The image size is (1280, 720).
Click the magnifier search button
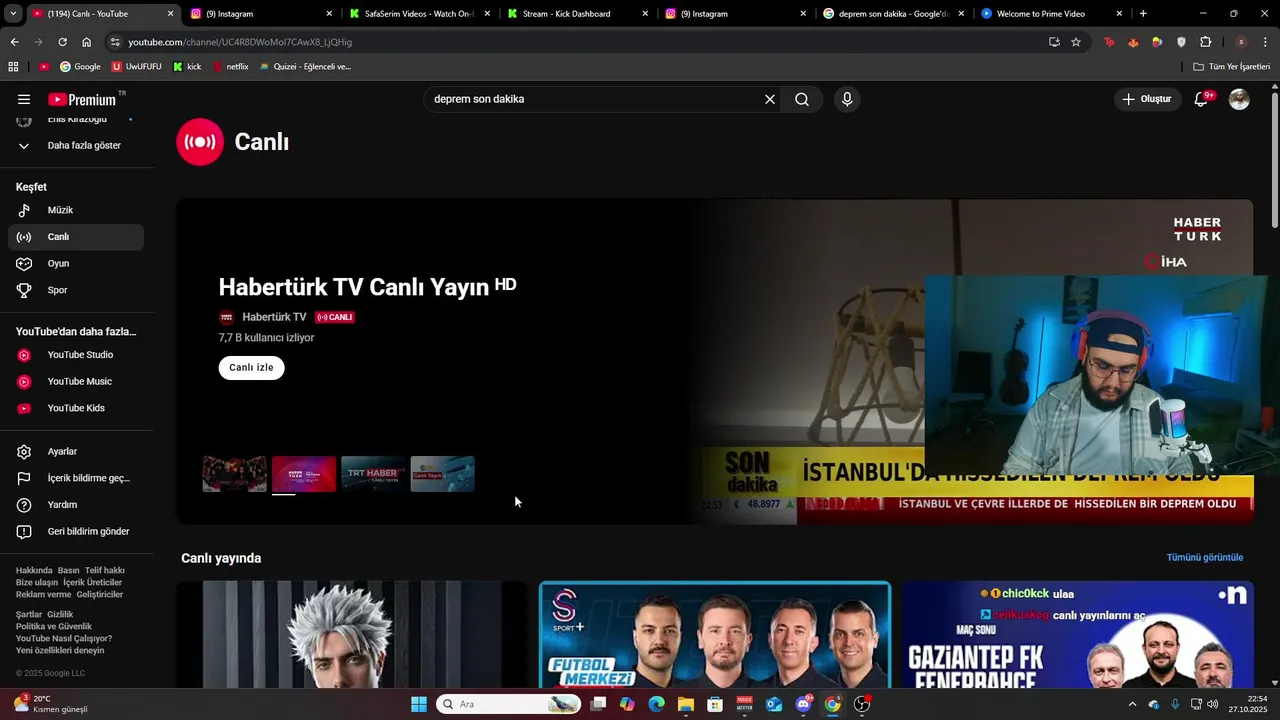[x=802, y=99]
